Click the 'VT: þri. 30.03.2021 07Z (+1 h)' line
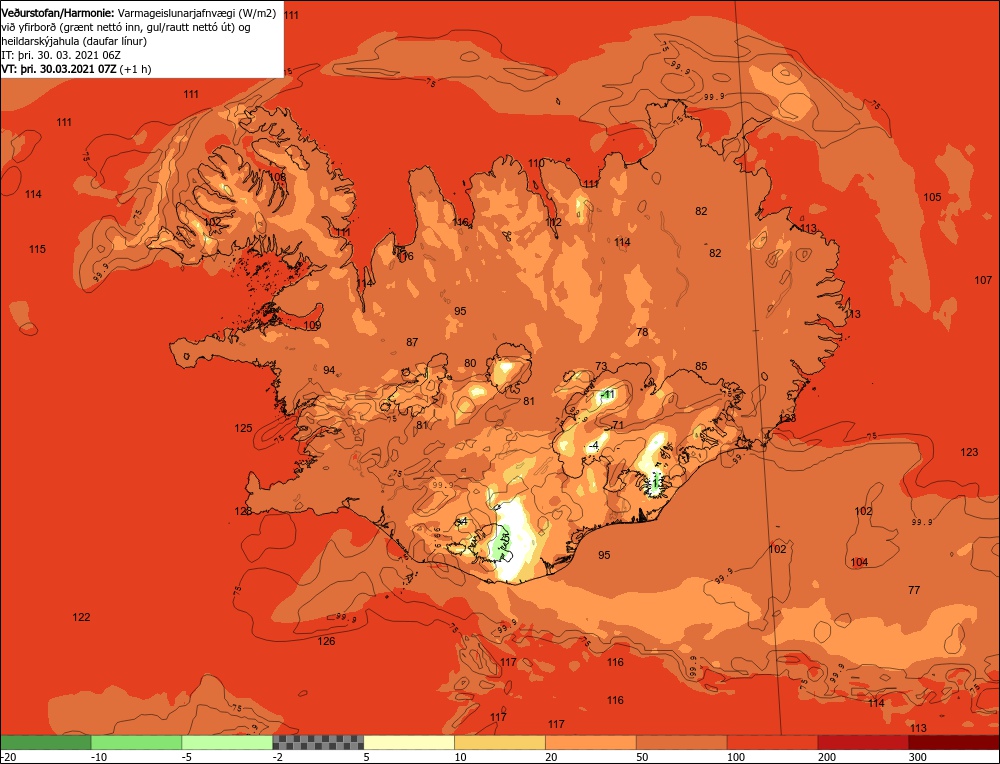The height and width of the screenshot is (764, 1000). pos(77,70)
